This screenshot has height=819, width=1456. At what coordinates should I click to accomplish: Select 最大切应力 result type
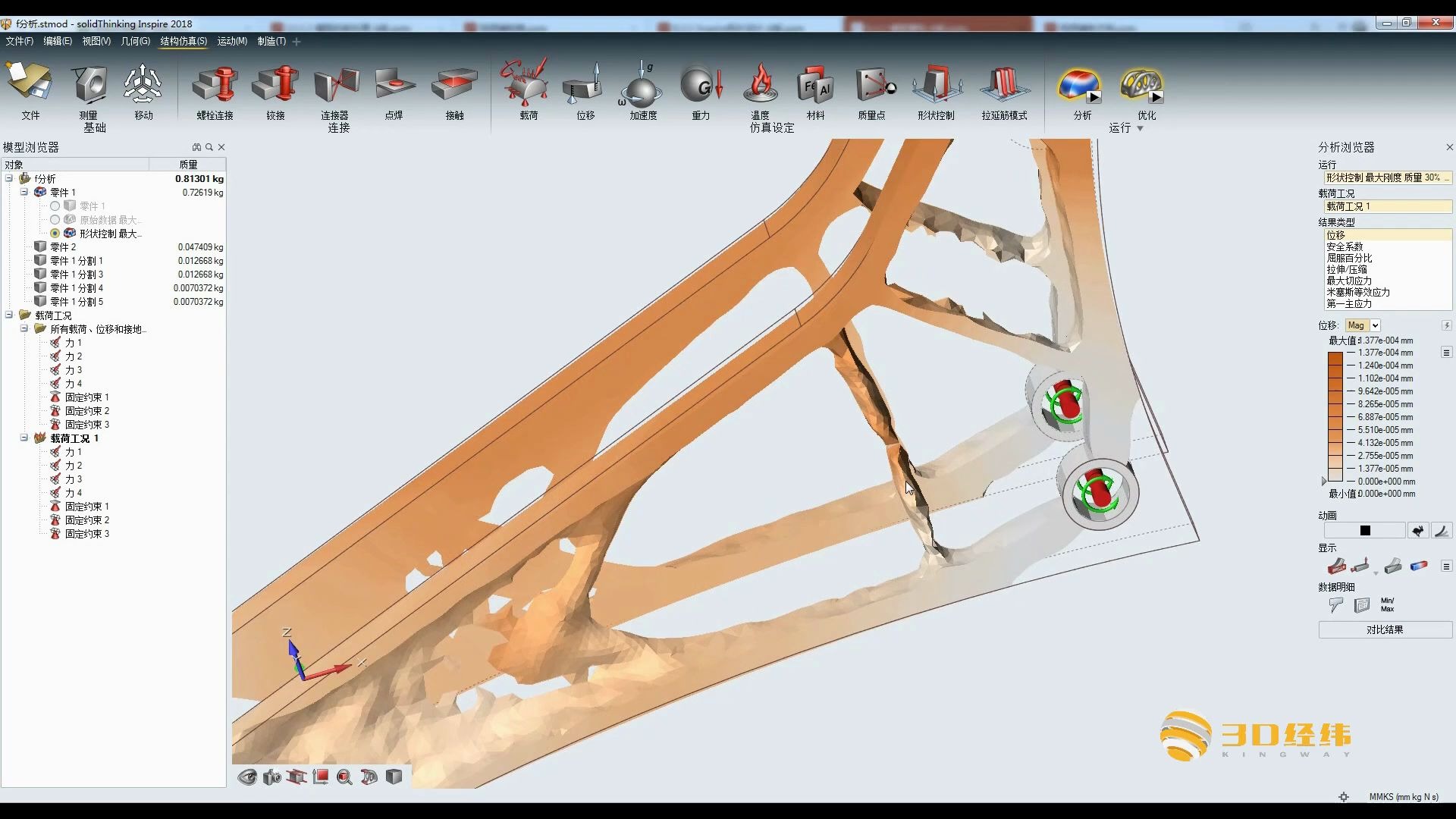coord(1349,281)
